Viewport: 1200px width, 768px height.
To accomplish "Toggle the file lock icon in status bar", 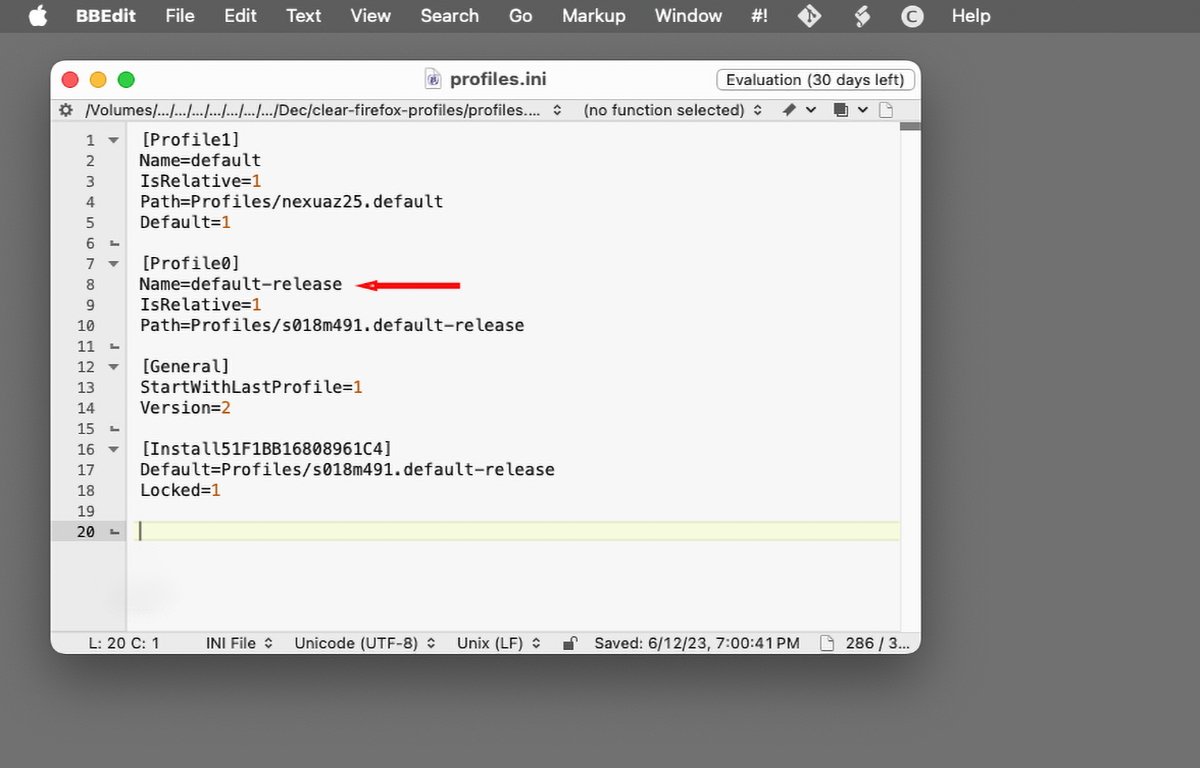I will click(x=569, y=644).
